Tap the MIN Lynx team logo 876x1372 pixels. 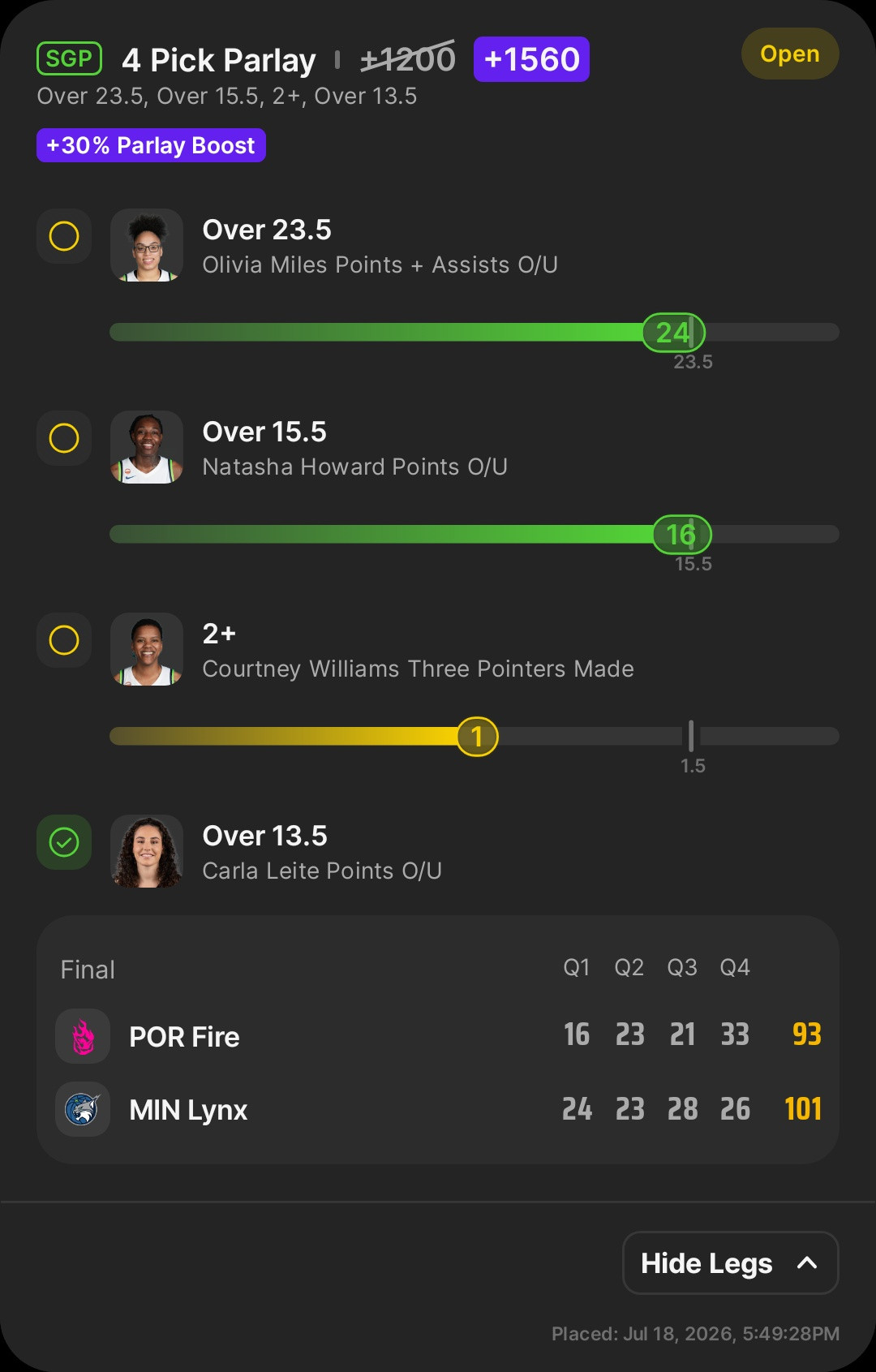click(x=83, y=1109)
